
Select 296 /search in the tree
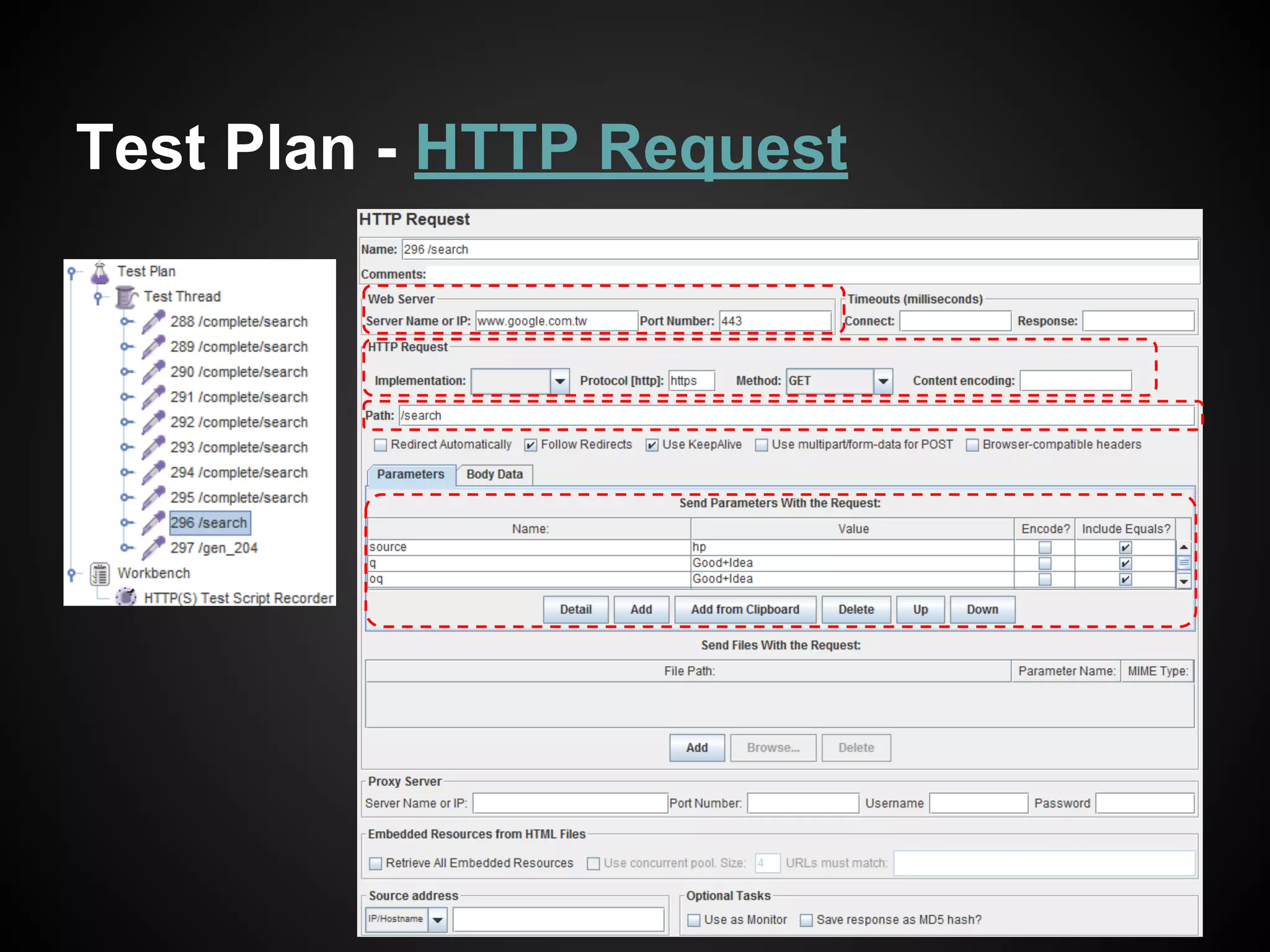tap(209, 523)
